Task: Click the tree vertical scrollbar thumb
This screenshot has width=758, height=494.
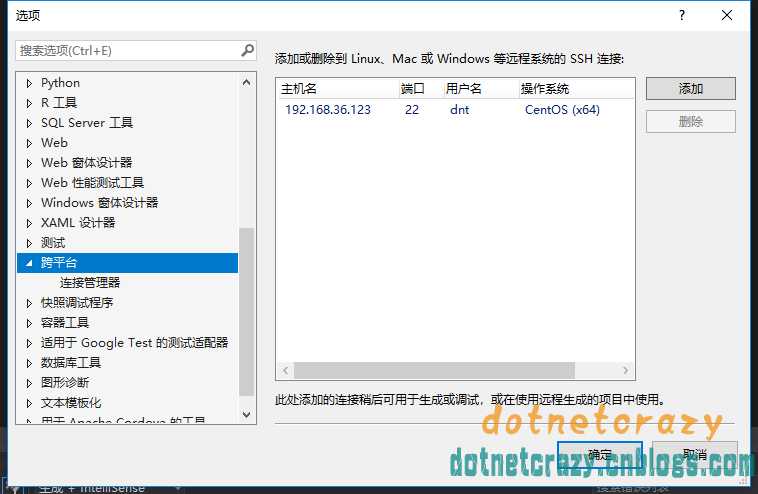Action: (247, 312)
